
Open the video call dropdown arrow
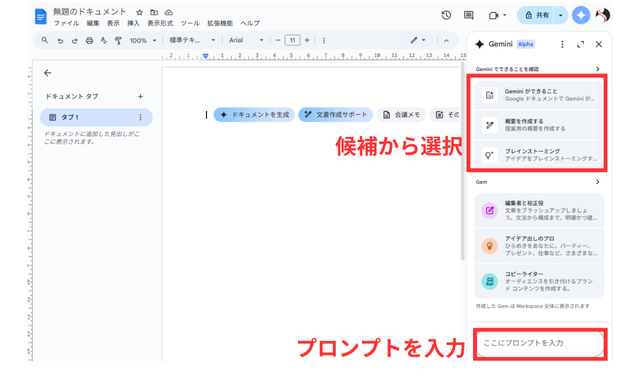pyautogui.click(x=505, y=16)
